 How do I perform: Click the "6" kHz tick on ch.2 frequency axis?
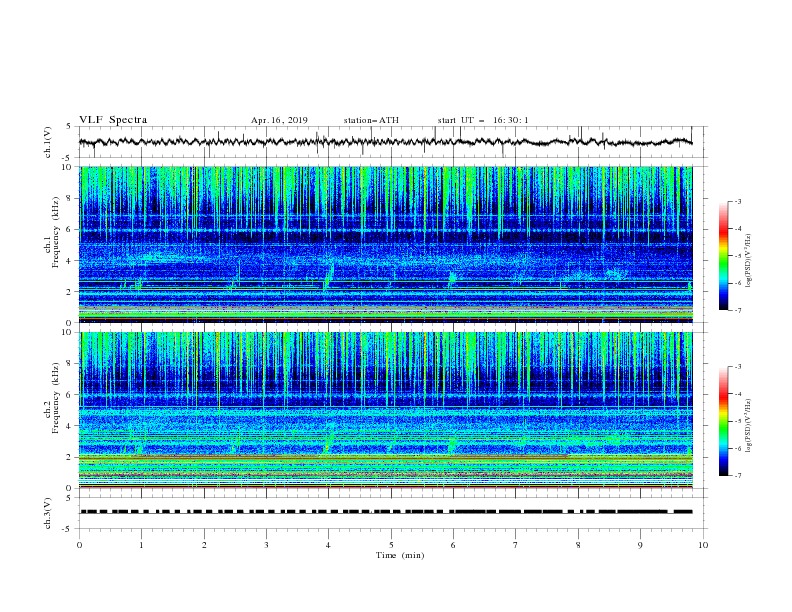(71, 395)
